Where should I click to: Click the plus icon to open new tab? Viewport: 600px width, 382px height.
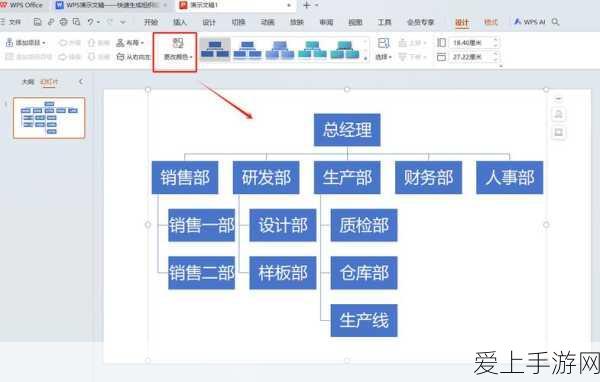(x=307, y=5)
